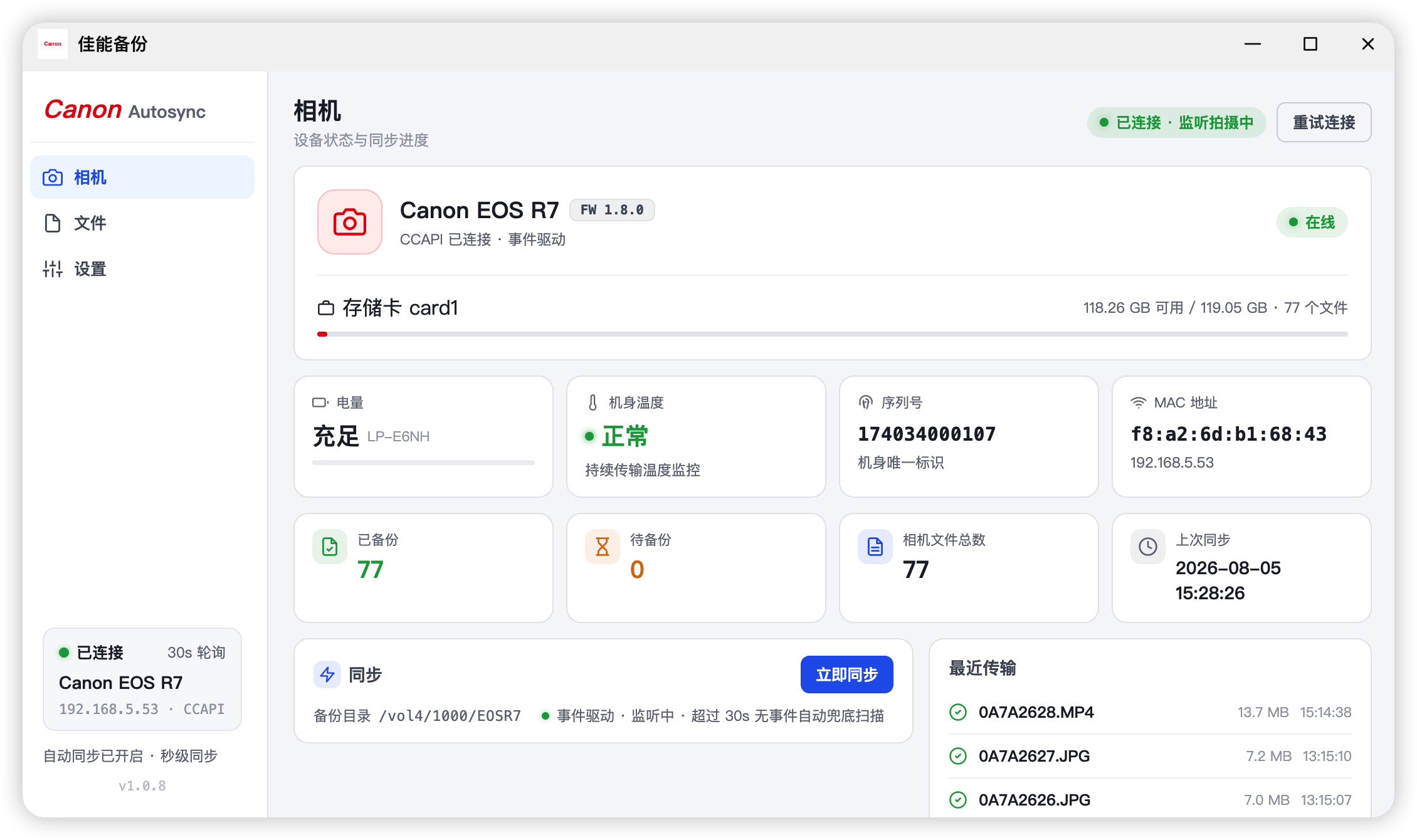Click the check icon beside 0A7A2626.JPG
The width and height of the screenshot is (1417, 840).
click(x=958, y=800)
